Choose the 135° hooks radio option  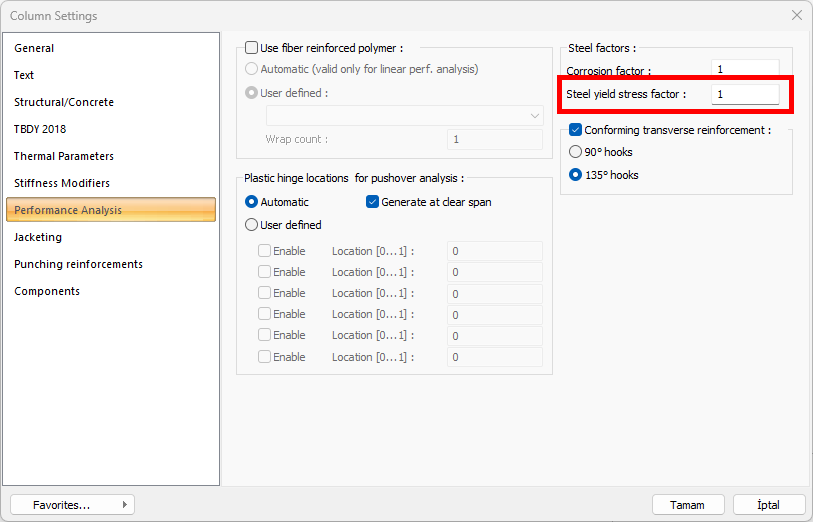(x=575, y=175)
